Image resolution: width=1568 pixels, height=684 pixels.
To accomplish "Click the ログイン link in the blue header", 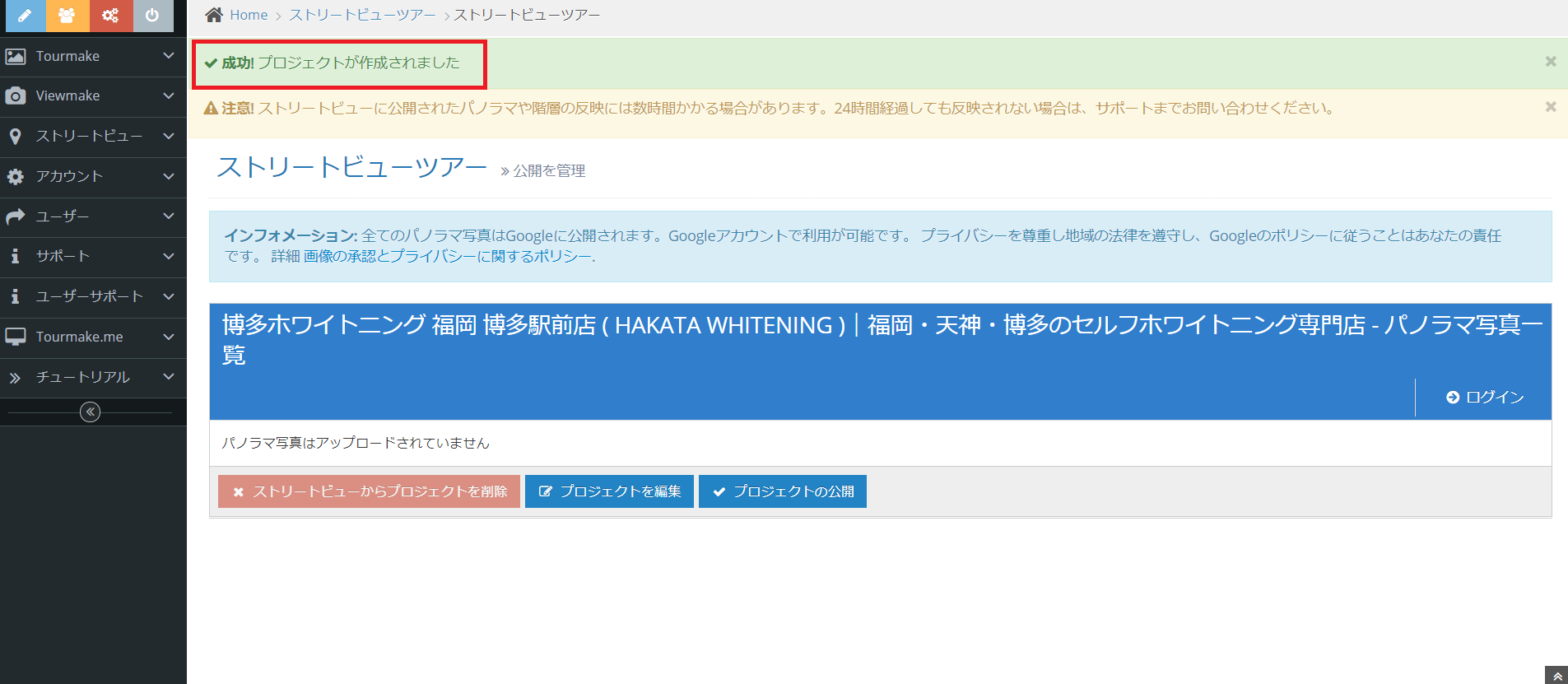I will (1485, 398).
